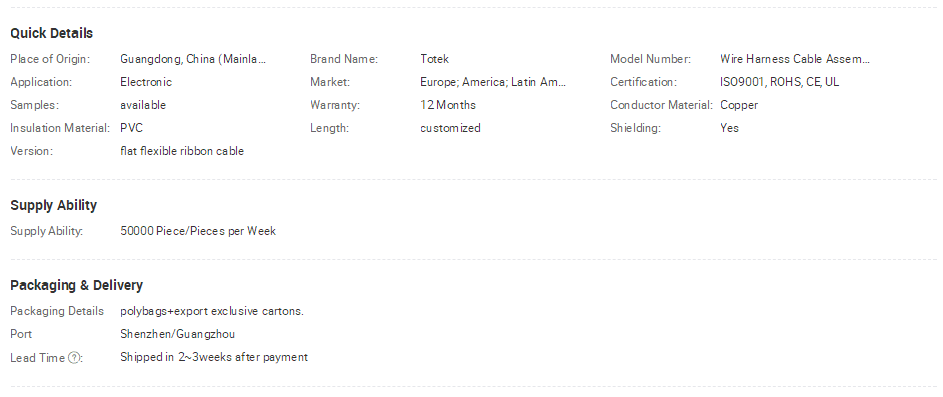943x397 pixels.
Task: Click the 50000 Piece/Pieces per Week text
Action: tap(198, 231)
